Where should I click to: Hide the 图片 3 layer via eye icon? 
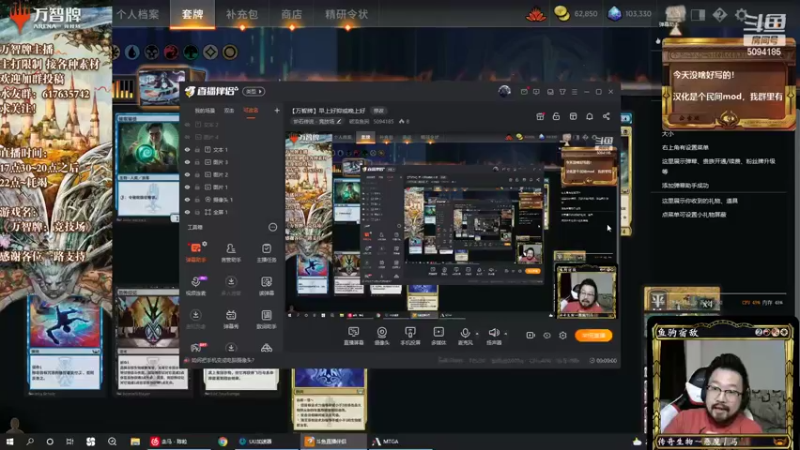pyautogui.click(x=187, y=162)
